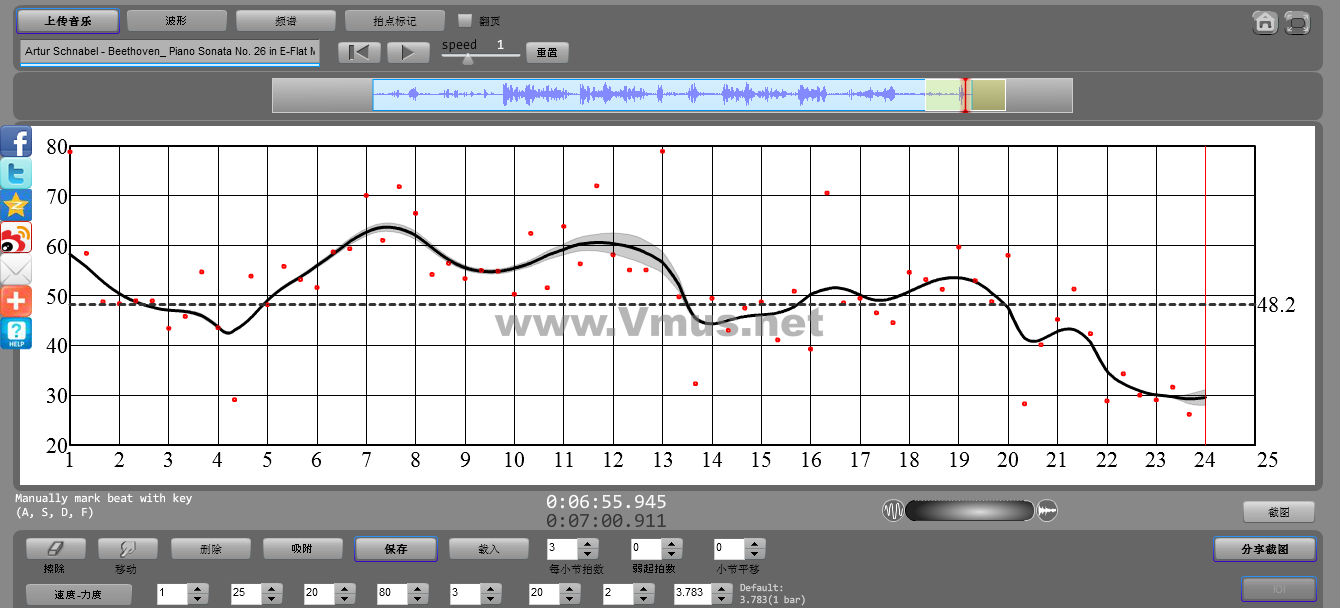Decrease the 弱起拍数 pickup-beats stepper

(669, 554)
